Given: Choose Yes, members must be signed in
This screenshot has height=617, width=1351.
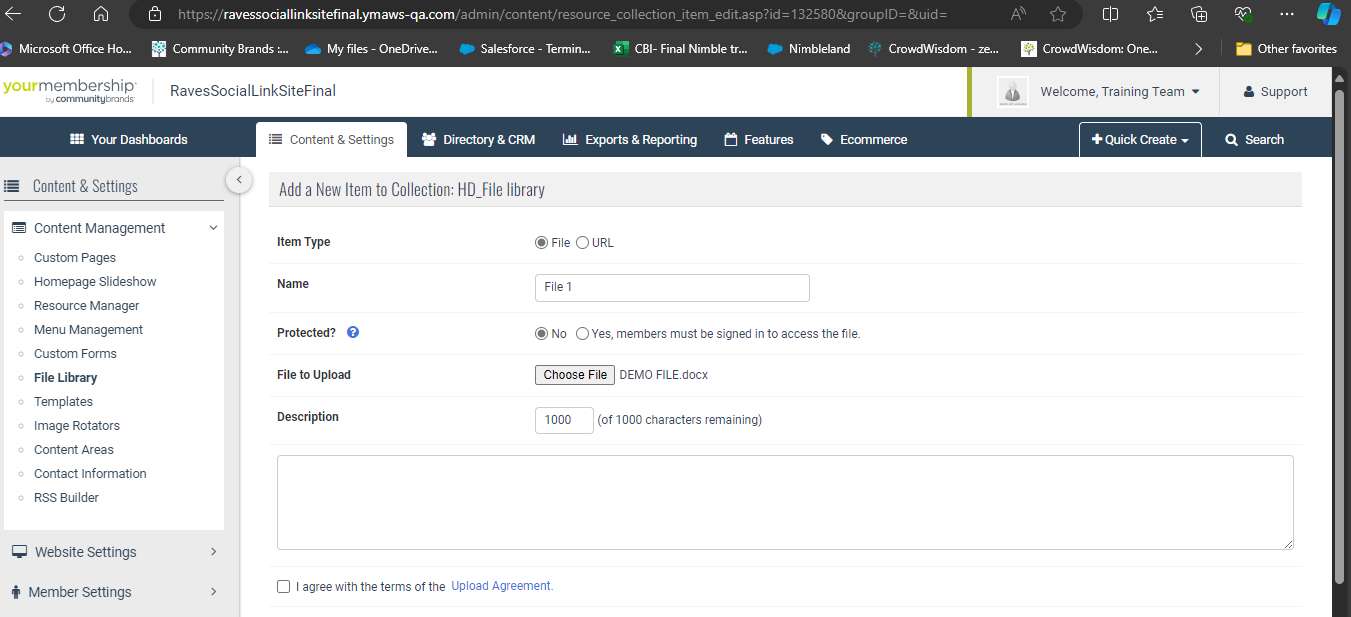Looking at the screenshot, I should click(x=582, y=334).
